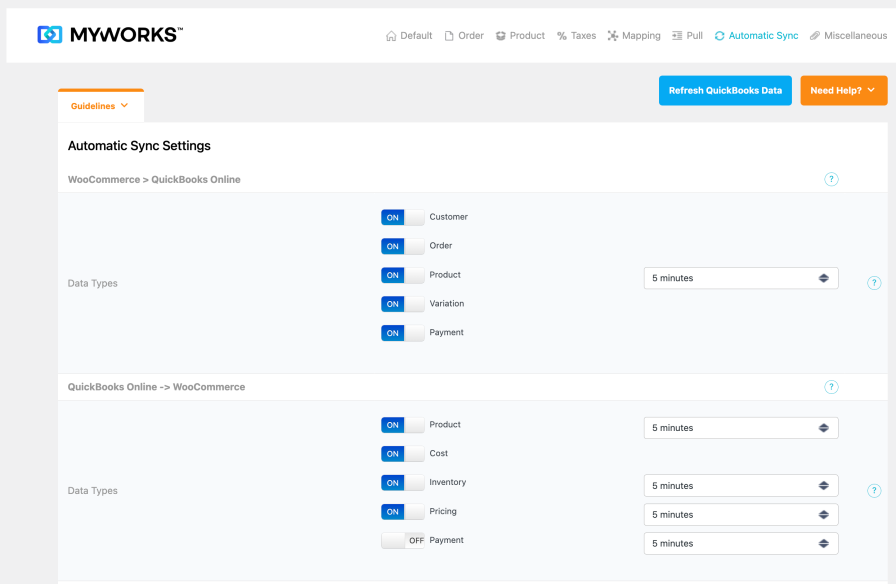
Task: Click help icon beside WooCommerce > QuickBooks Online heading
Action: 831,179
